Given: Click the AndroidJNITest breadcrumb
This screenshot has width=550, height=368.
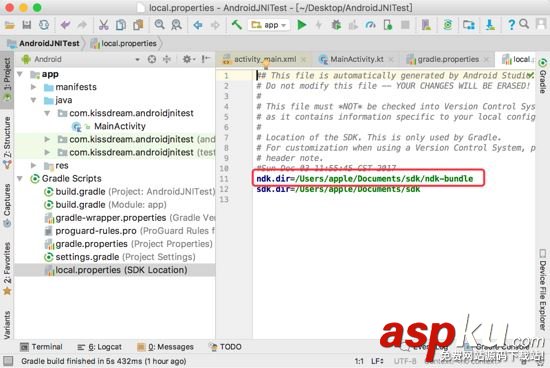Looking at the screenshot, I should (49, 44).
